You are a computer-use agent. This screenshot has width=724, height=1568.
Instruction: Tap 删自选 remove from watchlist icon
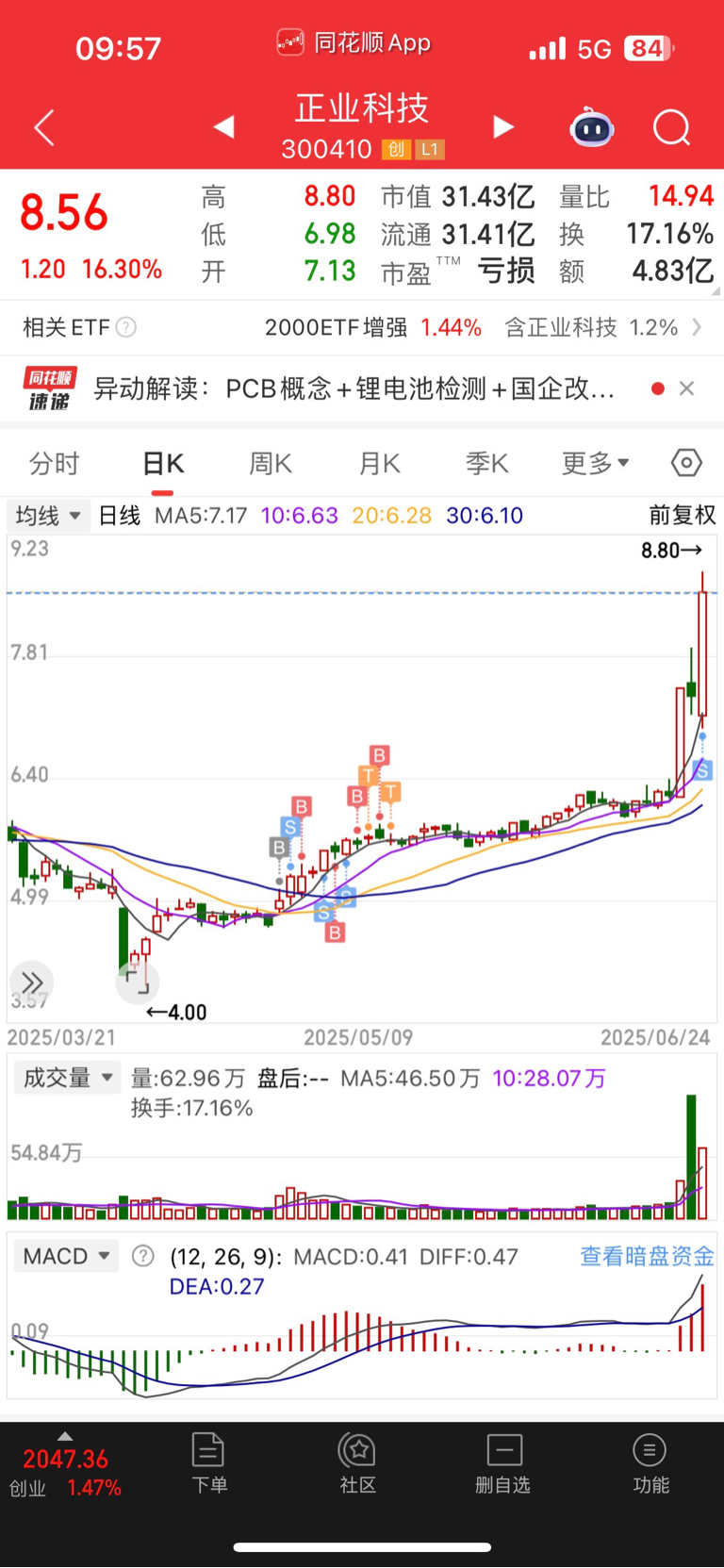pyautogui.click(x=503, y=1463)
